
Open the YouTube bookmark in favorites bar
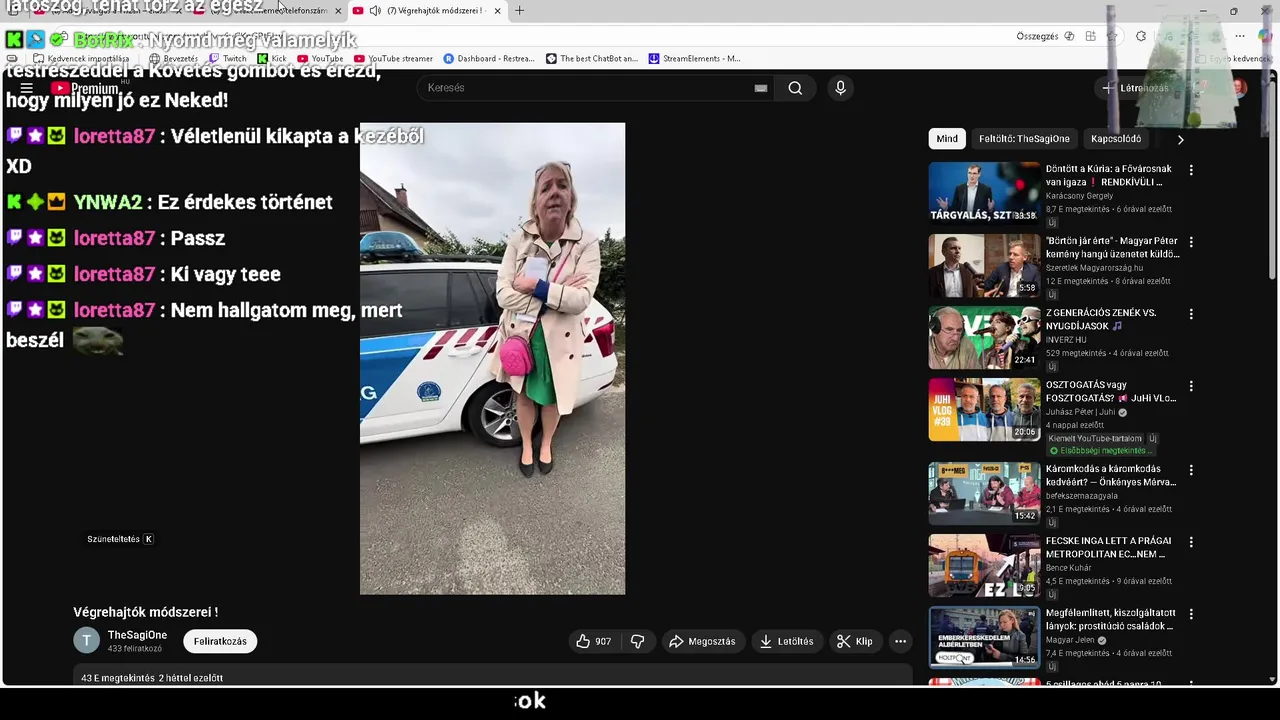click(320, 58)
